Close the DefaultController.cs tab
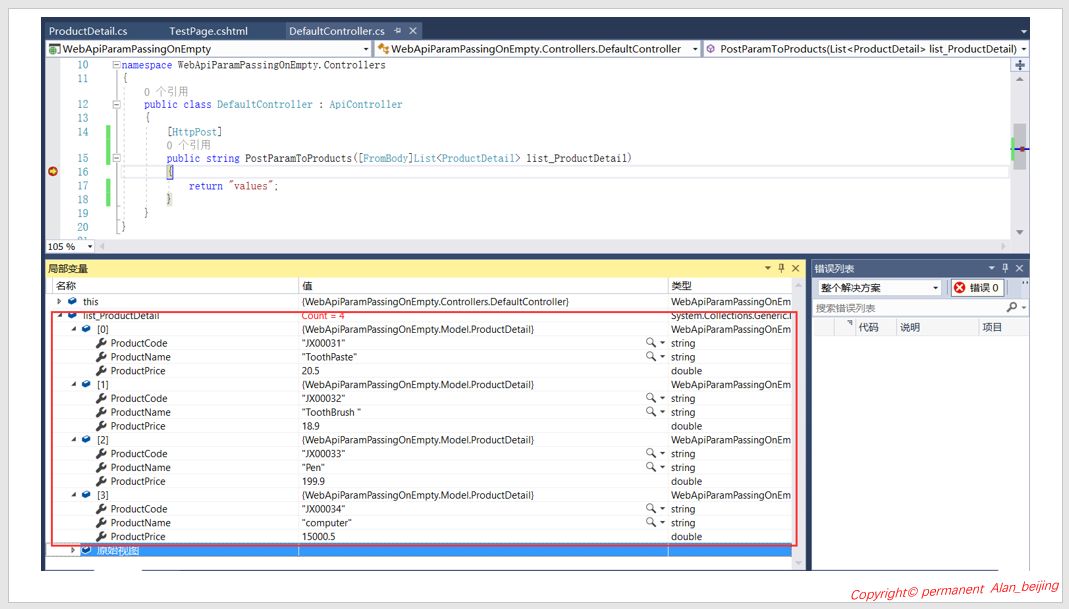The width and height of the screenshot is (1069, 609). [x=413, y=31]
